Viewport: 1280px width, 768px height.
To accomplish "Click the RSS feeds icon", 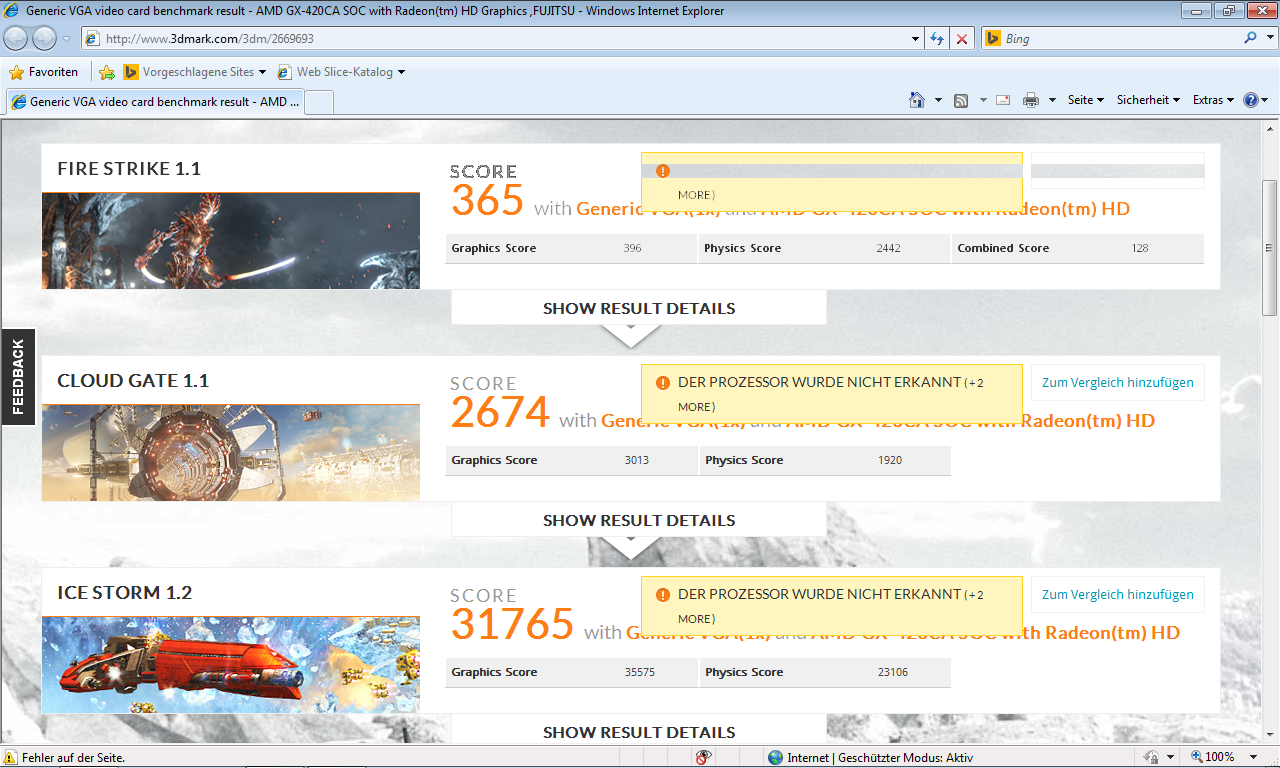I will tap(961, 100).
